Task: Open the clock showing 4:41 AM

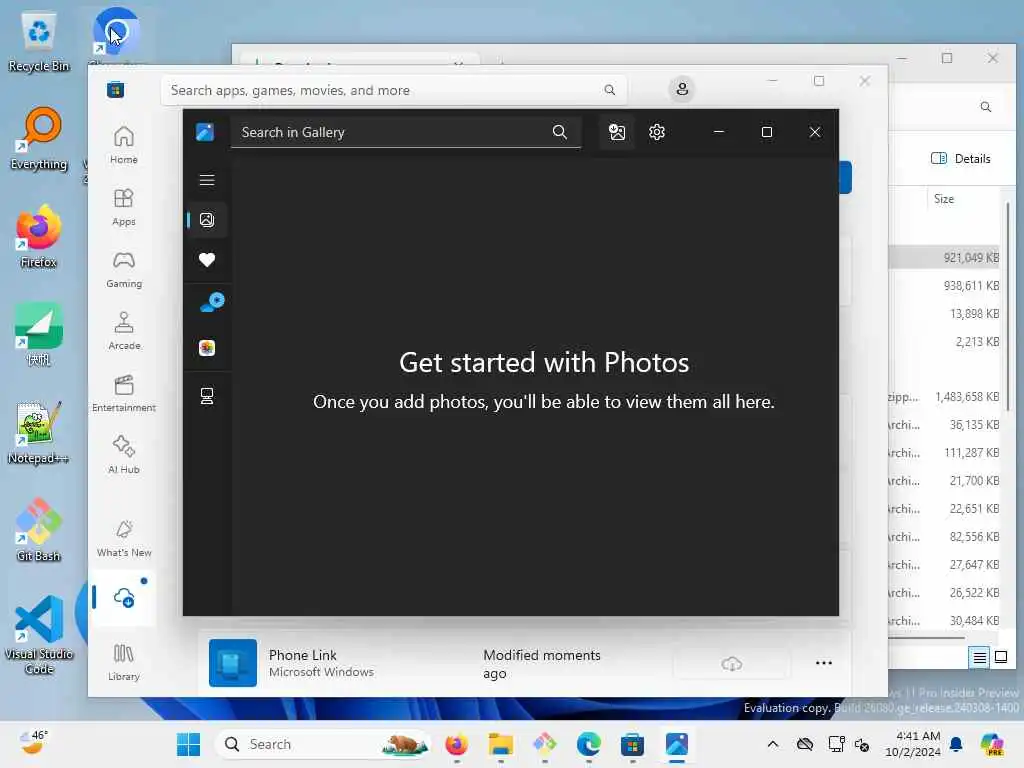Action: [912, 744]
